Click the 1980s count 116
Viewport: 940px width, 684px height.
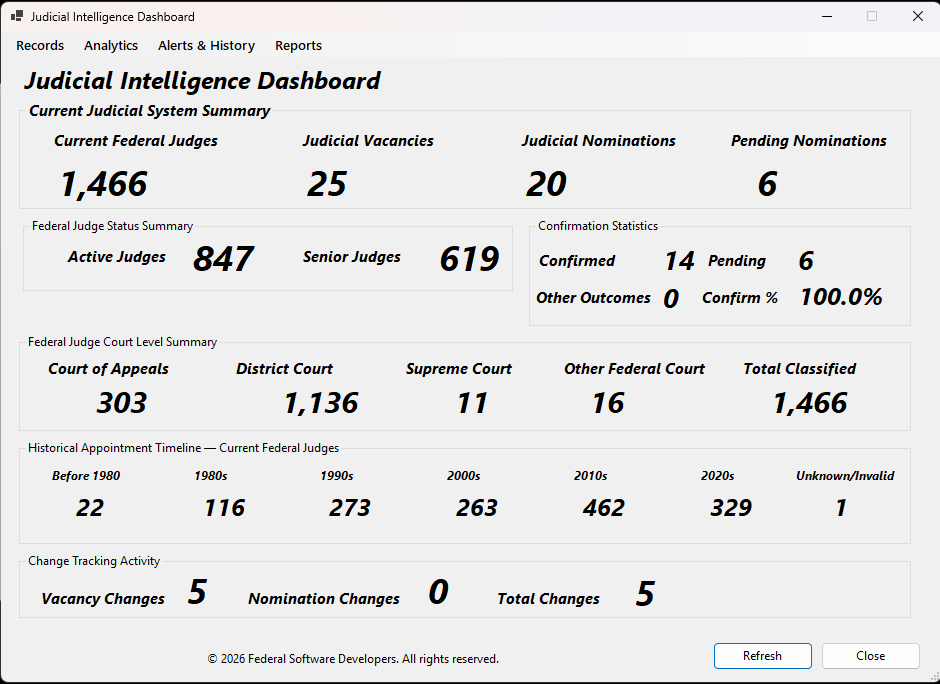pos(224,508)
